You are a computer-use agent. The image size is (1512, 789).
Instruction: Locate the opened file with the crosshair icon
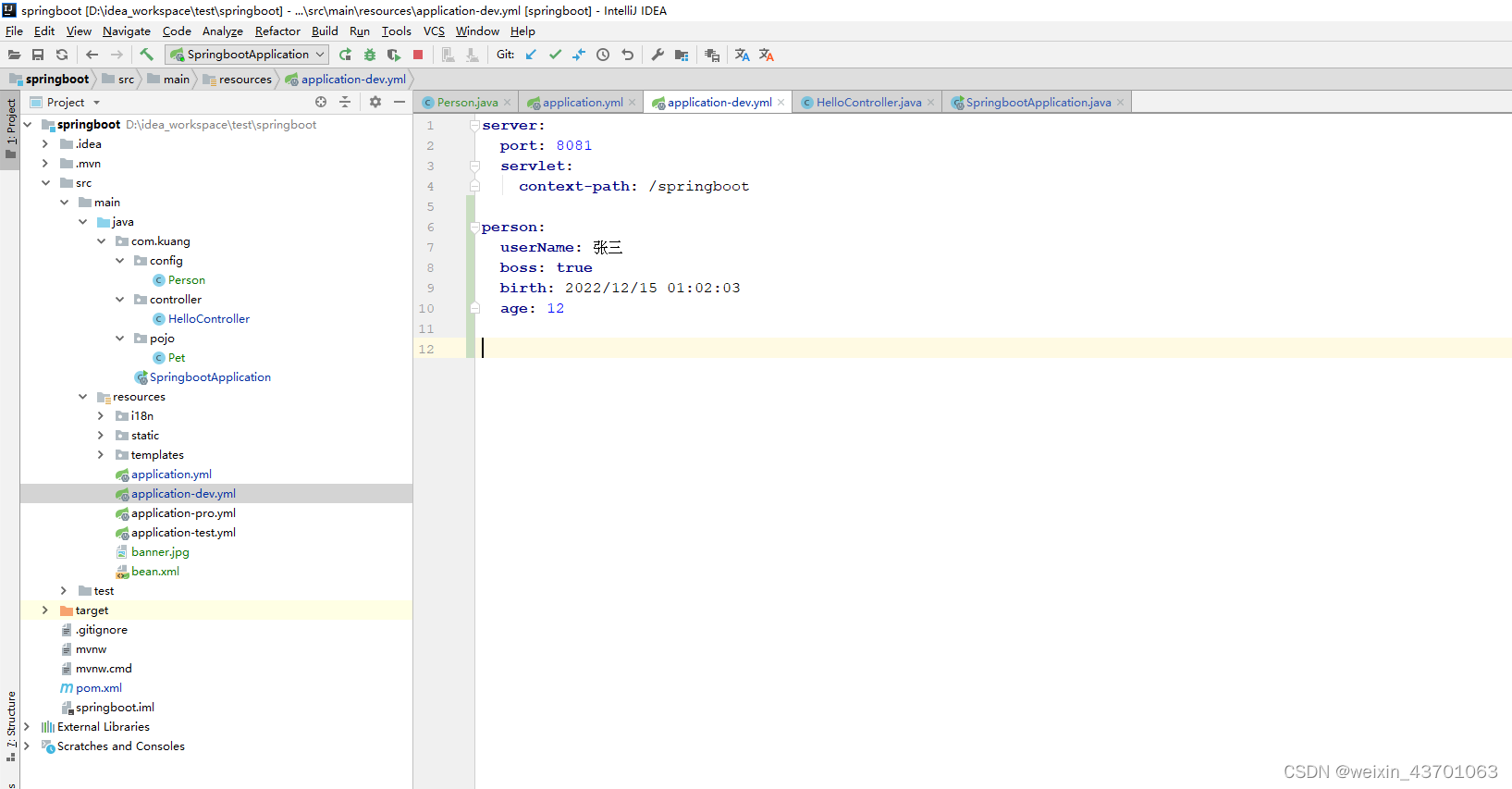click(321, 102)
